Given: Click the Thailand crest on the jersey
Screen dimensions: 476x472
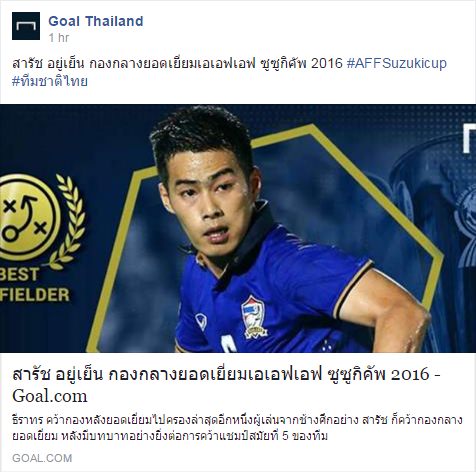Looking at the screenshot, I should click(x=253, y=317).
